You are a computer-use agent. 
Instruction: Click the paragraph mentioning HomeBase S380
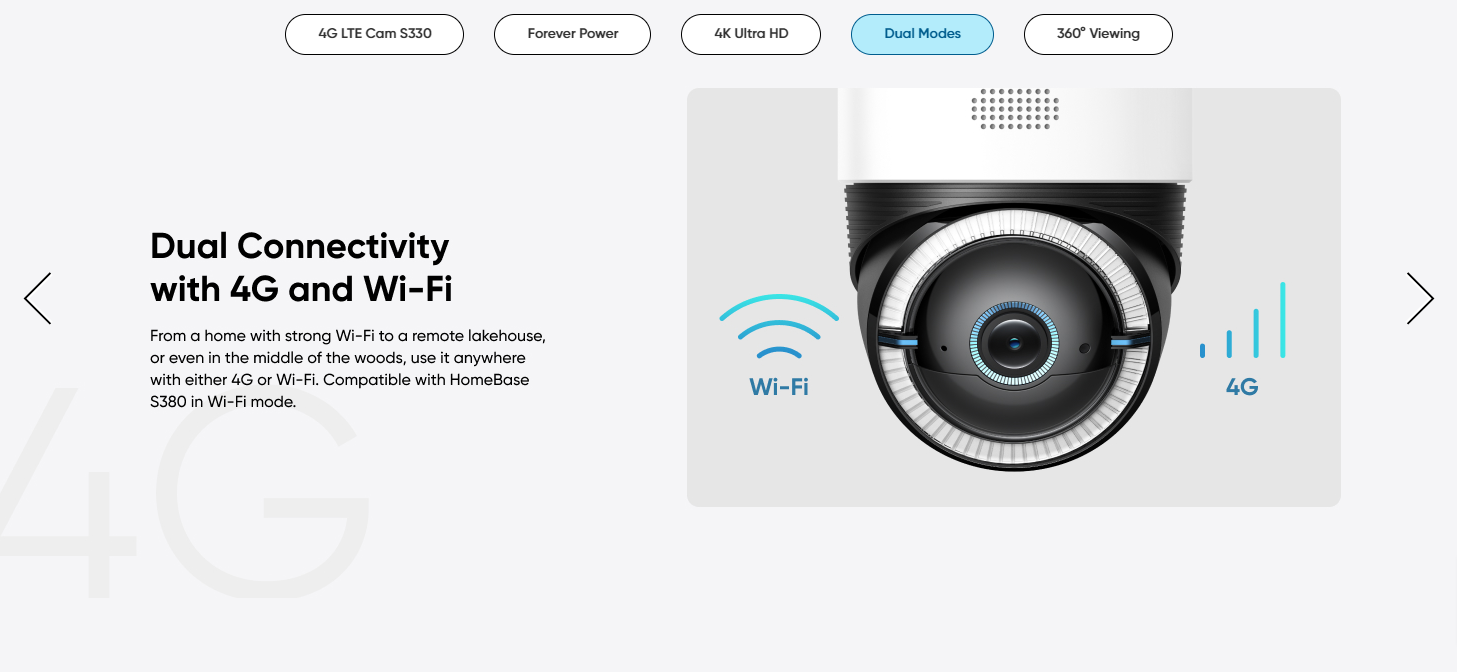(x=350, y=369)
